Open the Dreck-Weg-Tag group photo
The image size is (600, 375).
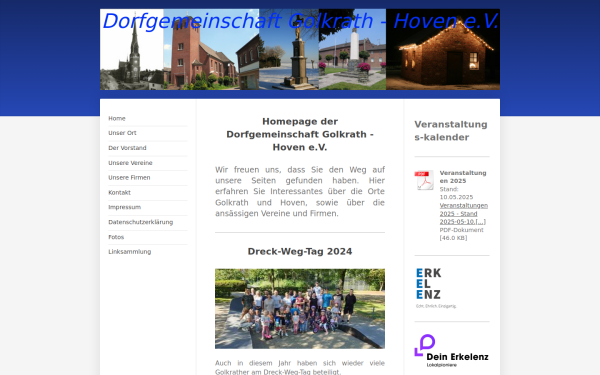coord(300,308)
